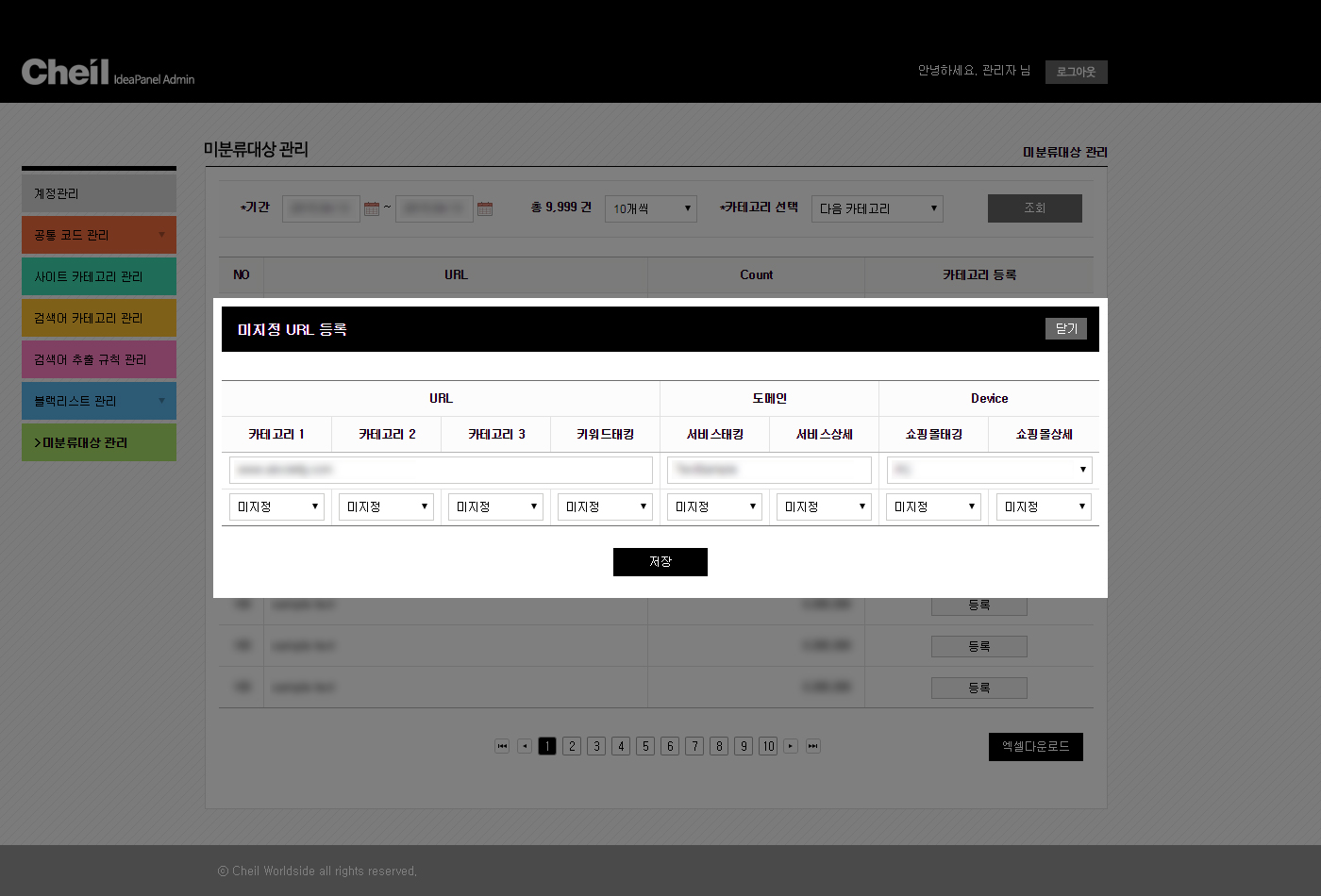
Task: Expand the Device selection dropdown
Action: click(989, 470)
